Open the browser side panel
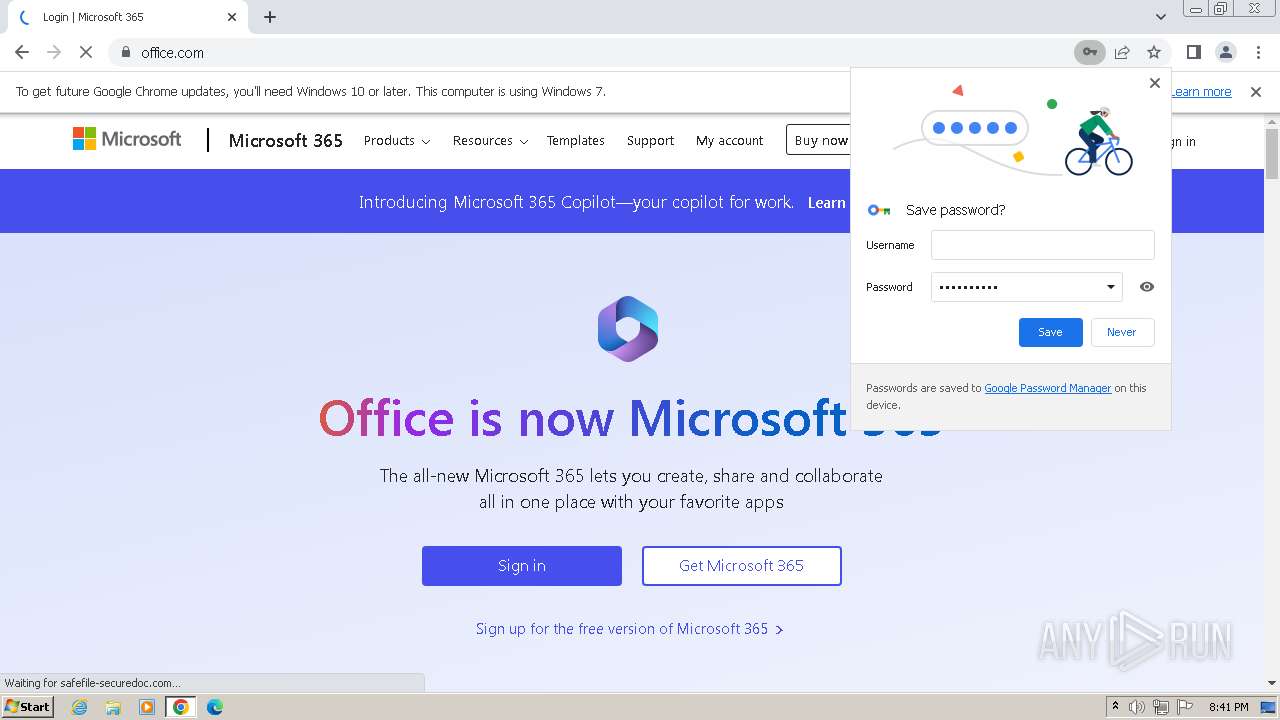 [1194, 52]
